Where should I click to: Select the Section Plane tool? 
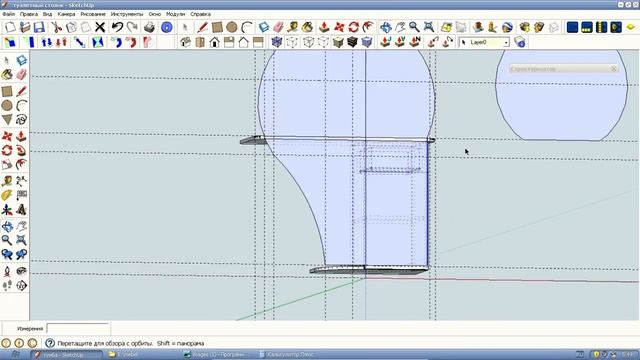[22, 286]
